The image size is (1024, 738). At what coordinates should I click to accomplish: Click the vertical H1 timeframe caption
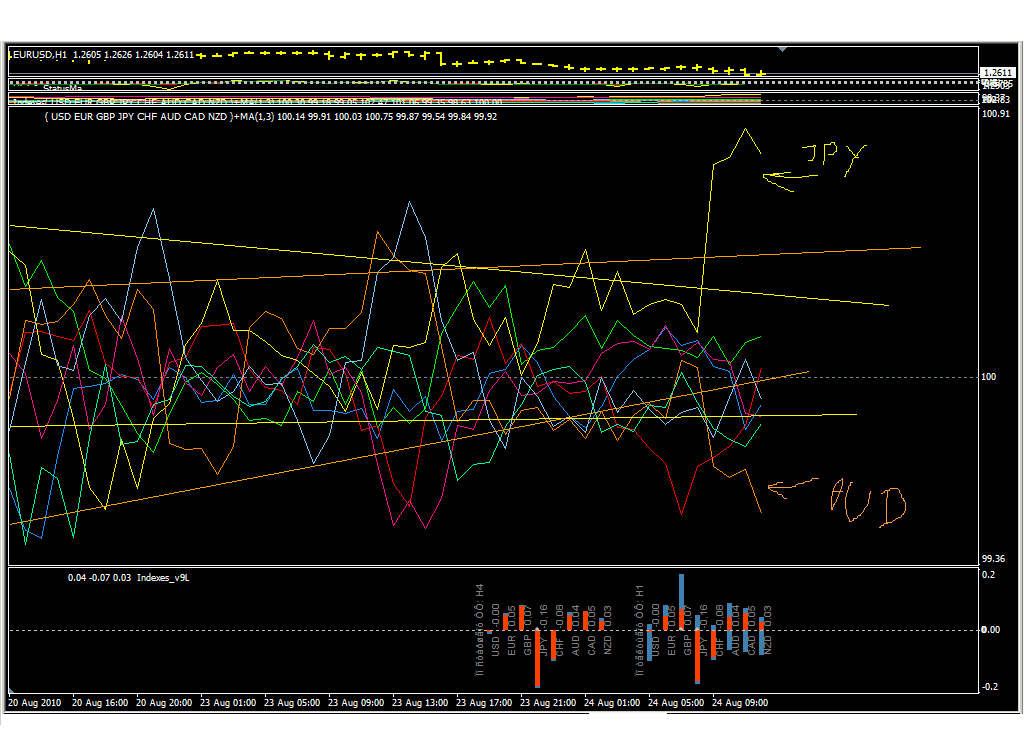[640, 630]
